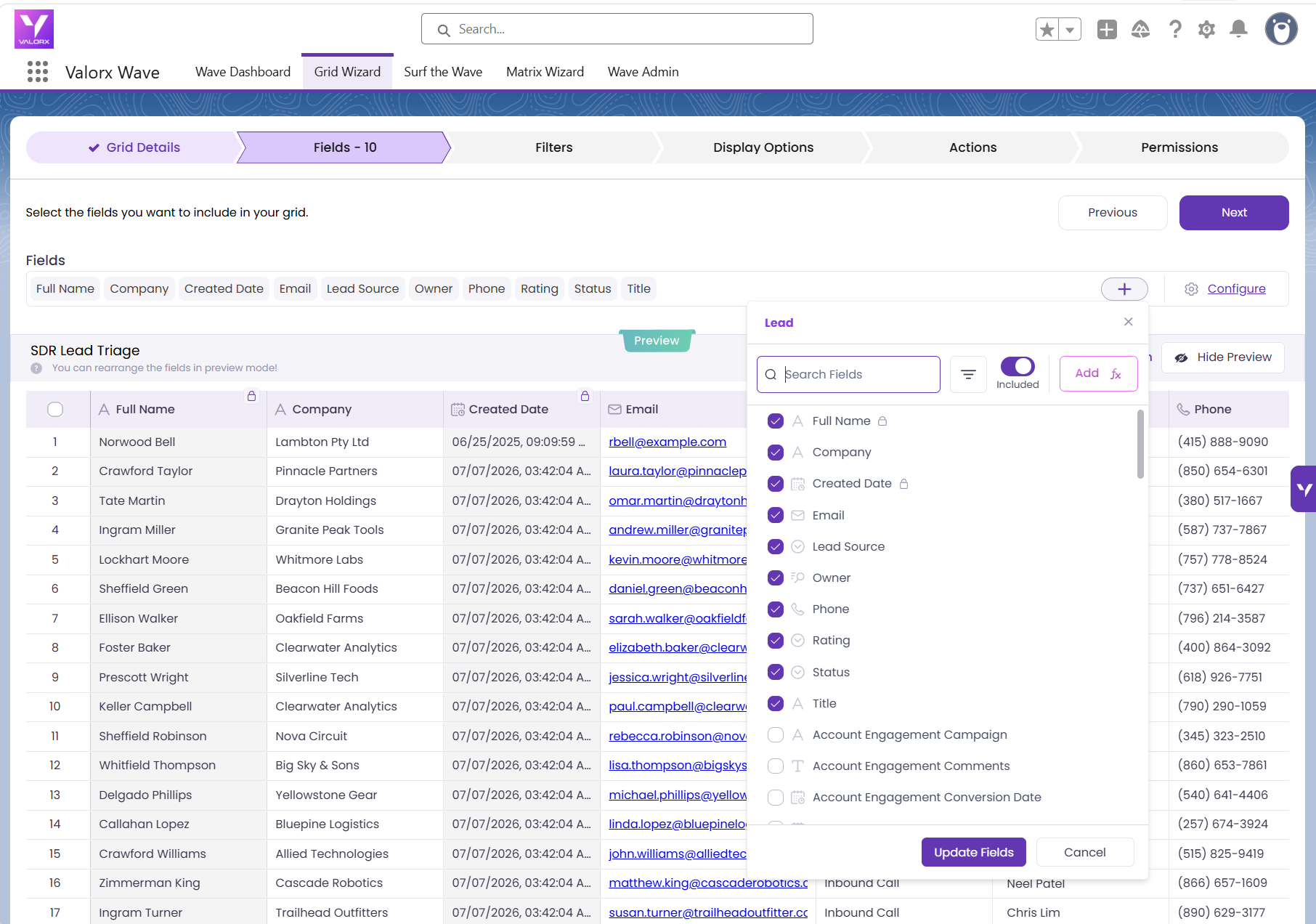Click the field list vertical scrollbar
1316x924 pixels.
click(1140, 445)
